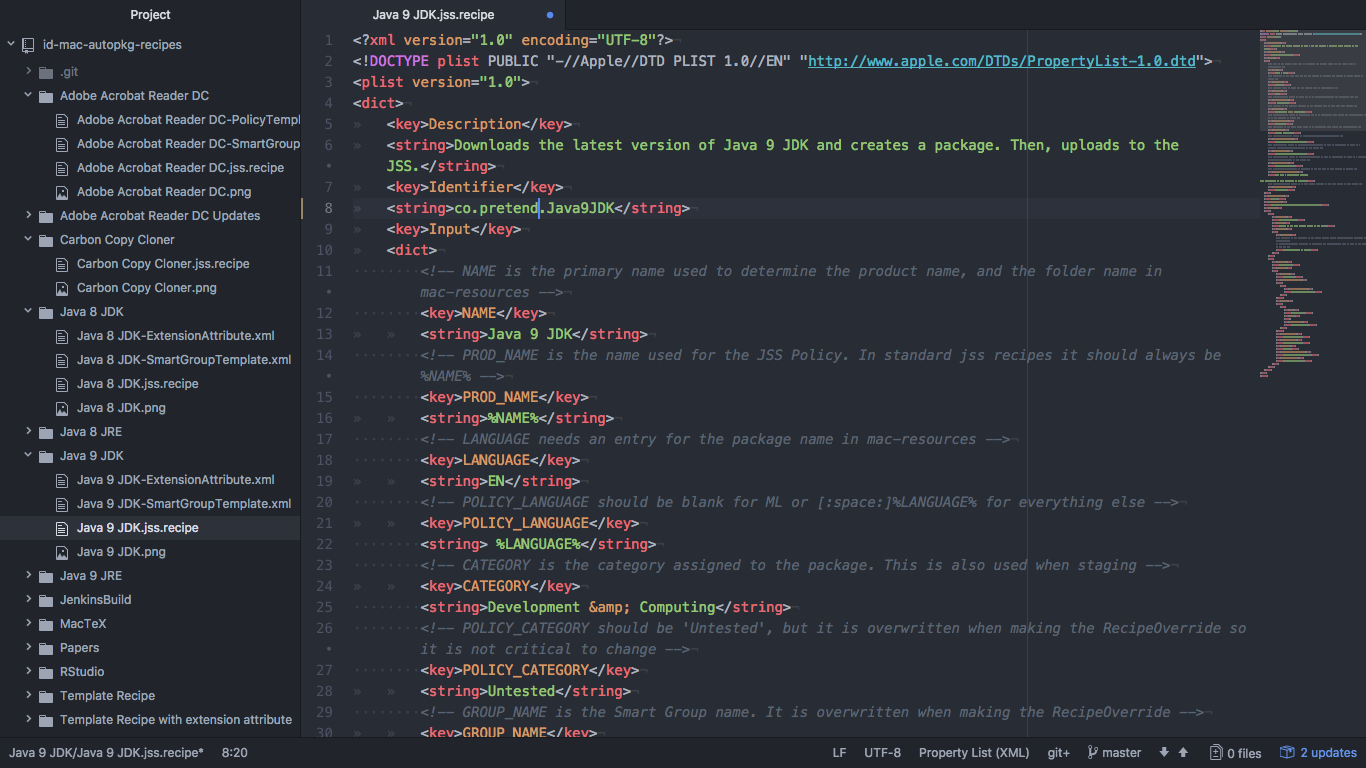
Task: Click the JenkinsBuild folder icon
Action: click(x=45, y=600)
